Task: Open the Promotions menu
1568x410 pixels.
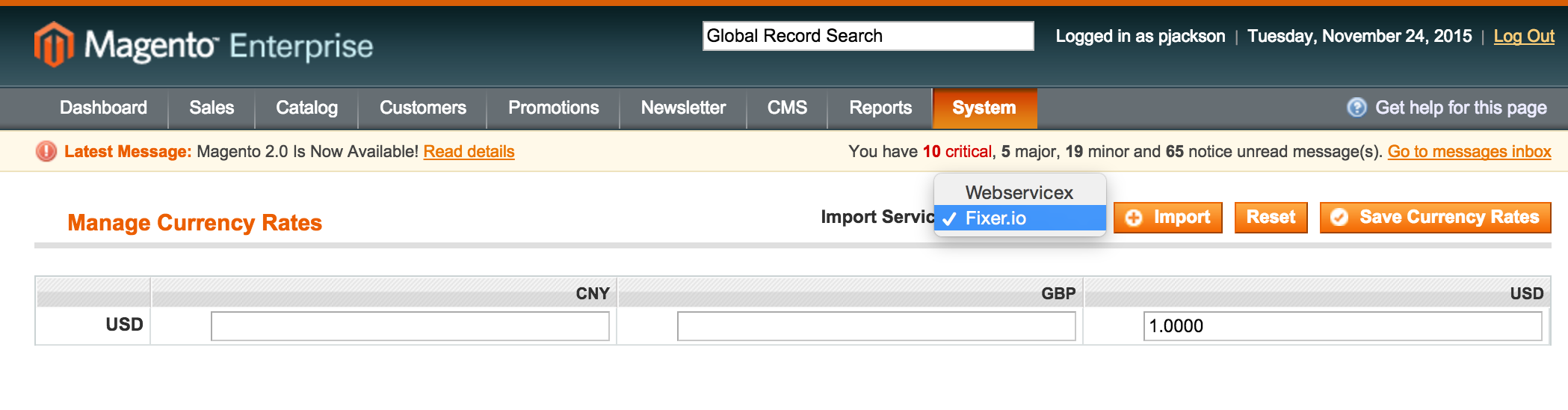Action: coord(553,108)
